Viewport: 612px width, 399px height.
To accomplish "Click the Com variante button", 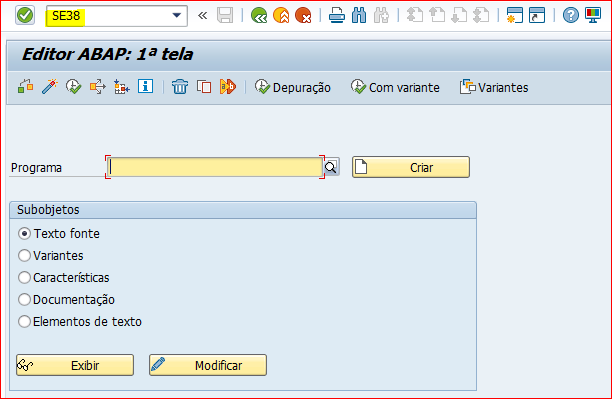I will point(395,87).
